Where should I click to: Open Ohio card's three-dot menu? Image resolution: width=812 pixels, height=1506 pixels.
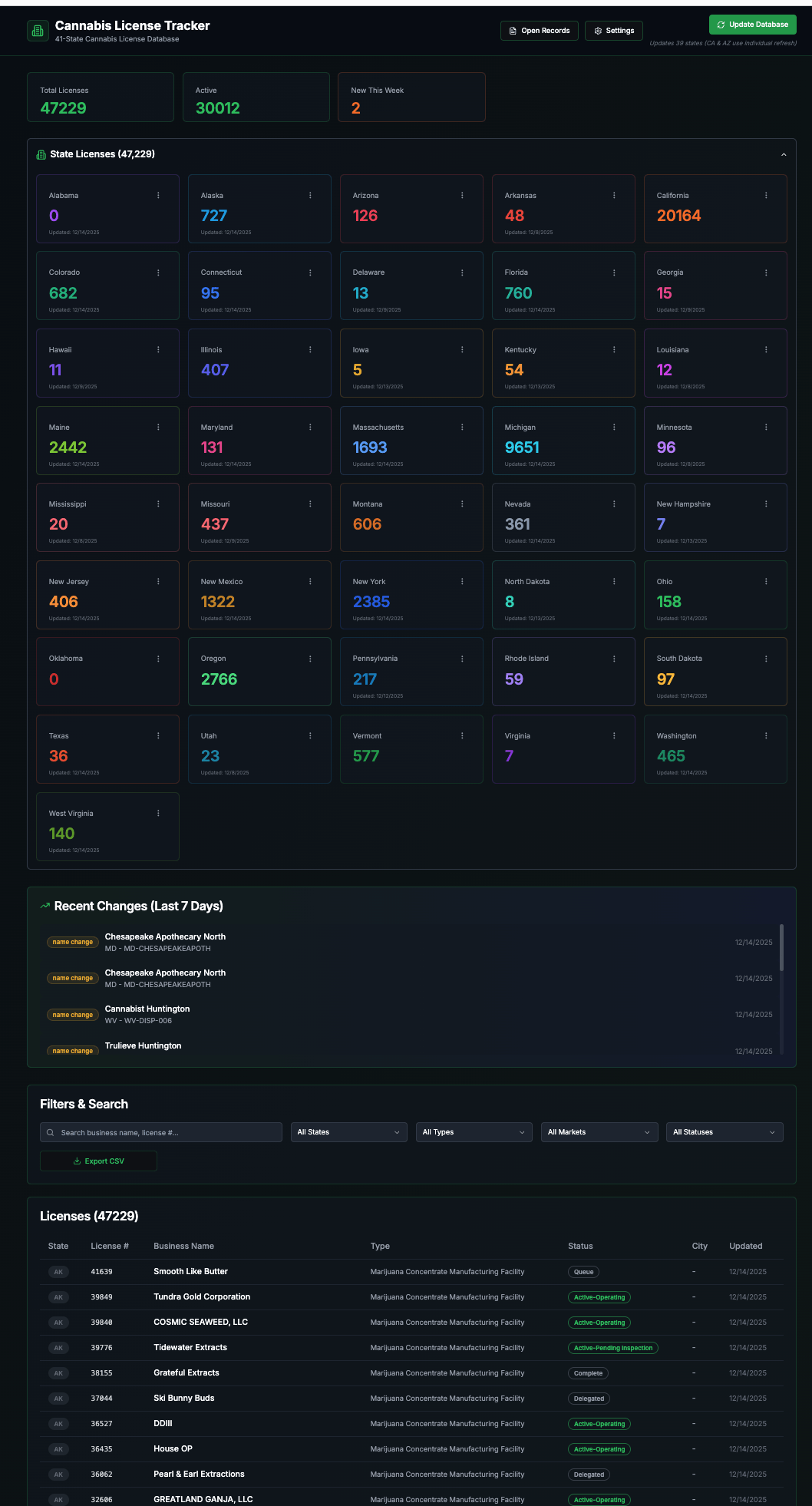766,582
